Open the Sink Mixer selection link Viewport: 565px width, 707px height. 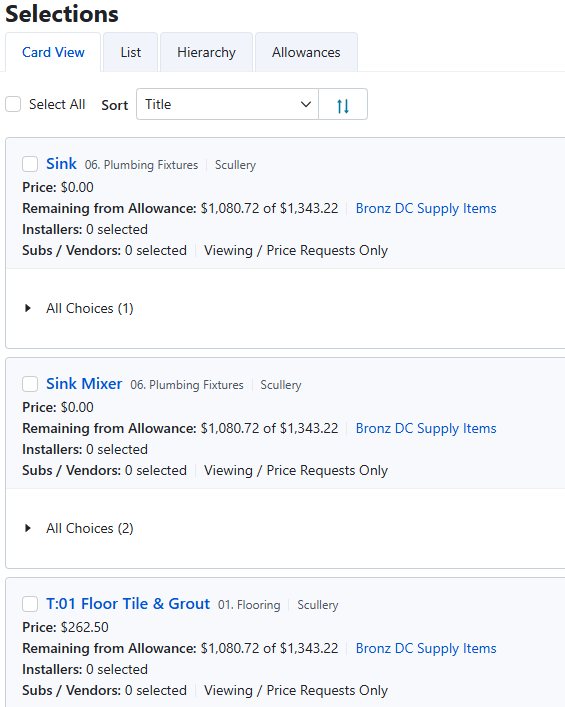[84, 384]
